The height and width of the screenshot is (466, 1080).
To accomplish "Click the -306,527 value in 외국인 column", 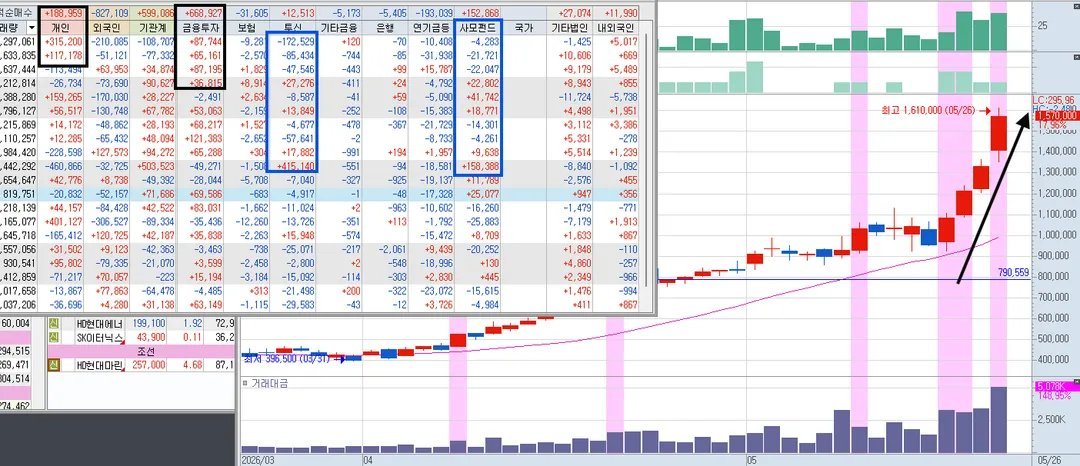I will click(110, 221).
